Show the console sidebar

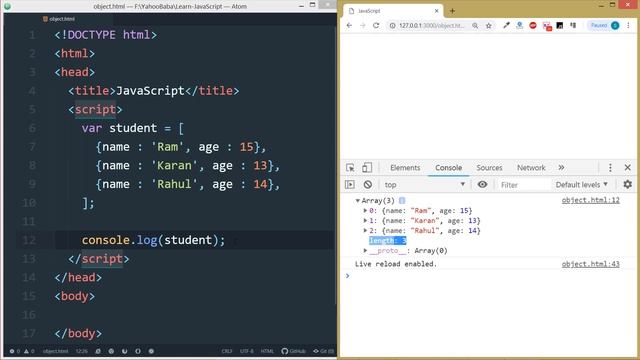(350, 184)
